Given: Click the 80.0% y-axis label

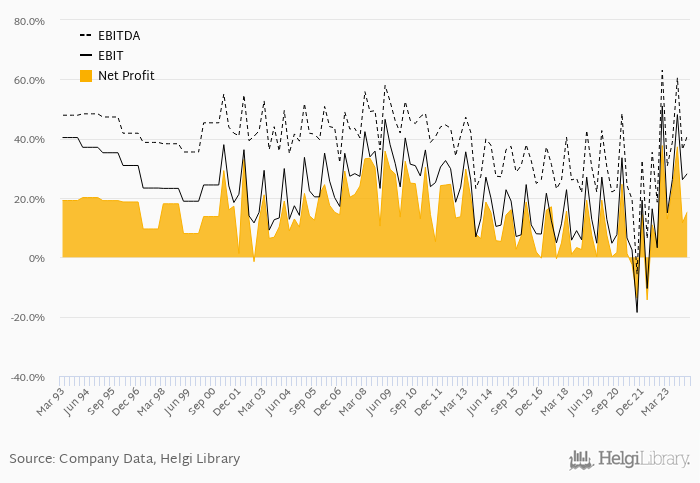Looking at the screenshot, I should click(x=29, y=21).
